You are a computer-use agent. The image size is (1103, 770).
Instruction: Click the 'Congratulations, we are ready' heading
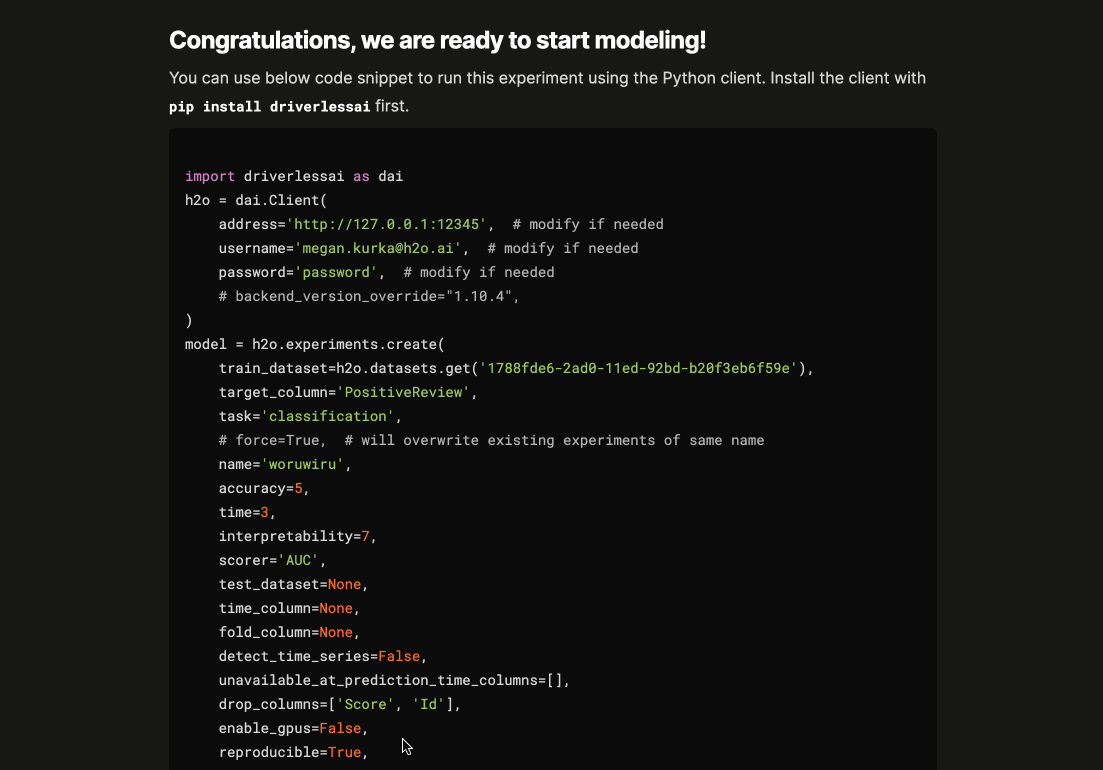pyautogui.click(x=437, y=41)
